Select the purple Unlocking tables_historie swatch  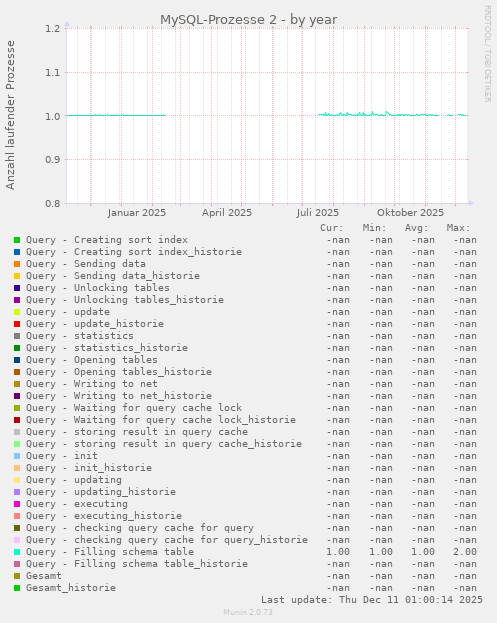pyautogui.click(x=17, y=300)
